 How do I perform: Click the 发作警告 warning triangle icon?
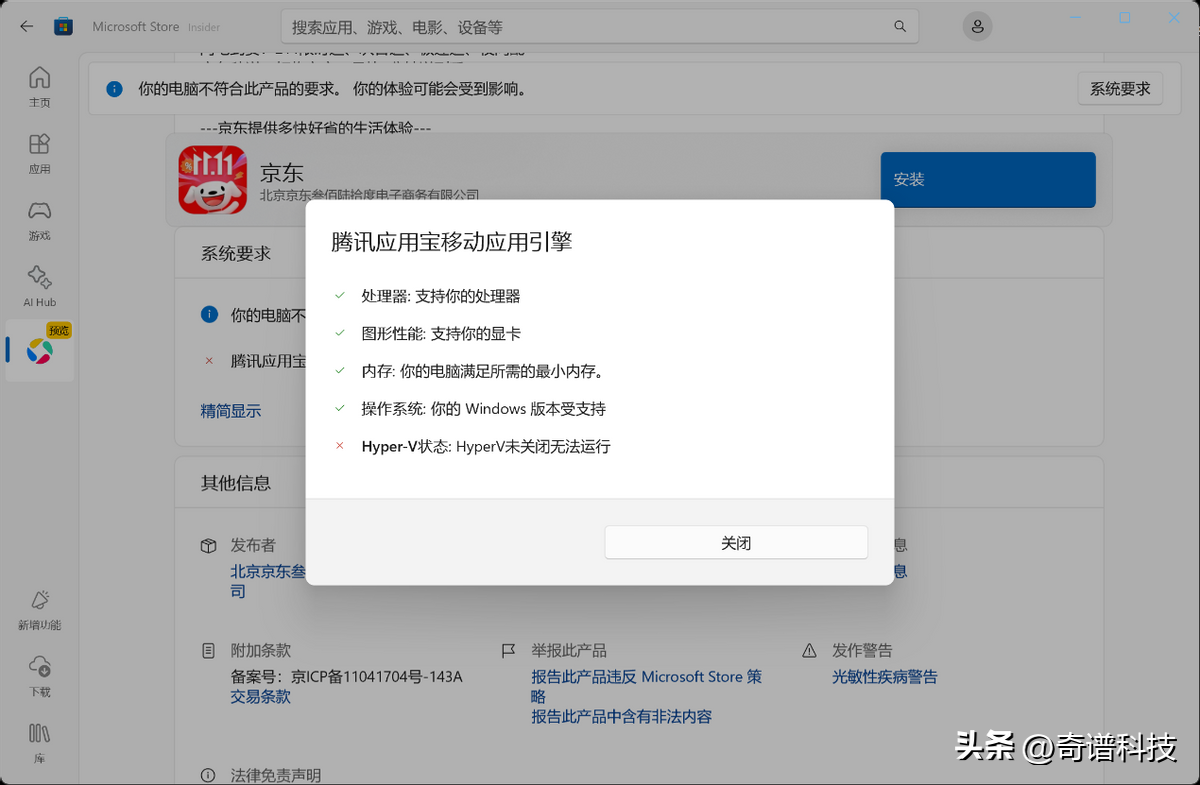pos(809,650)
